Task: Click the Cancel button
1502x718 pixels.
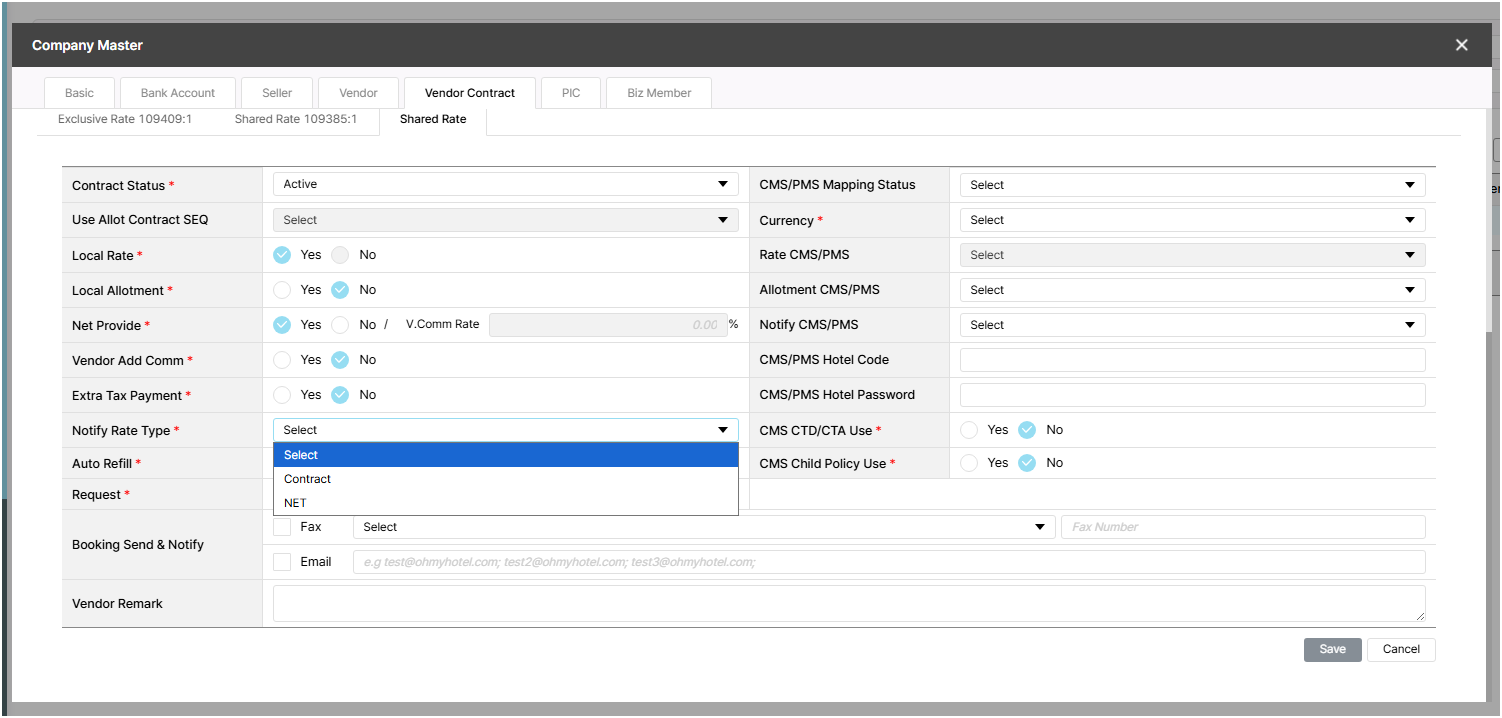Action: tap(1400, 649)
